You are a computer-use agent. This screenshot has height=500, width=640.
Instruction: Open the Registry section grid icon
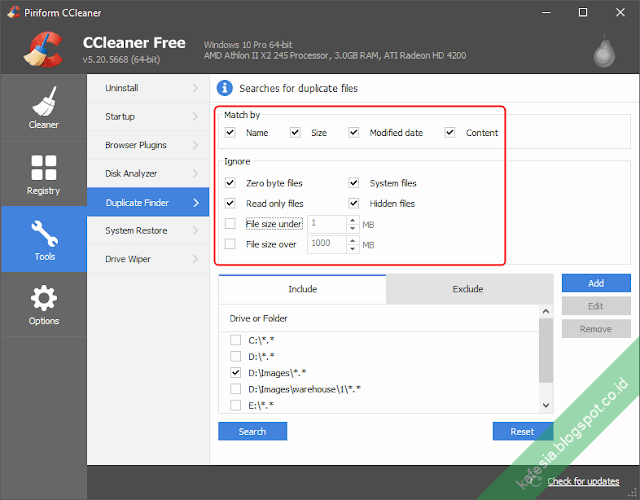coord(44,167)
